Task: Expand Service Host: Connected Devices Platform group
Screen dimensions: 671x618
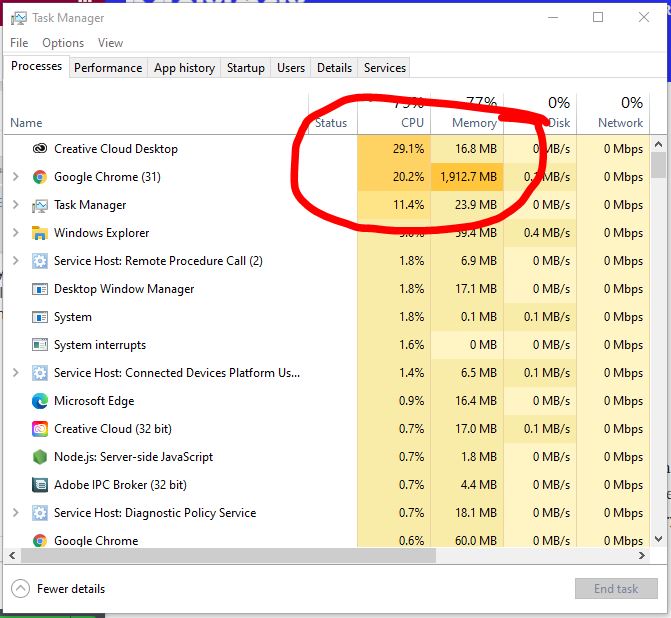Action: click(x=16, y=373)
